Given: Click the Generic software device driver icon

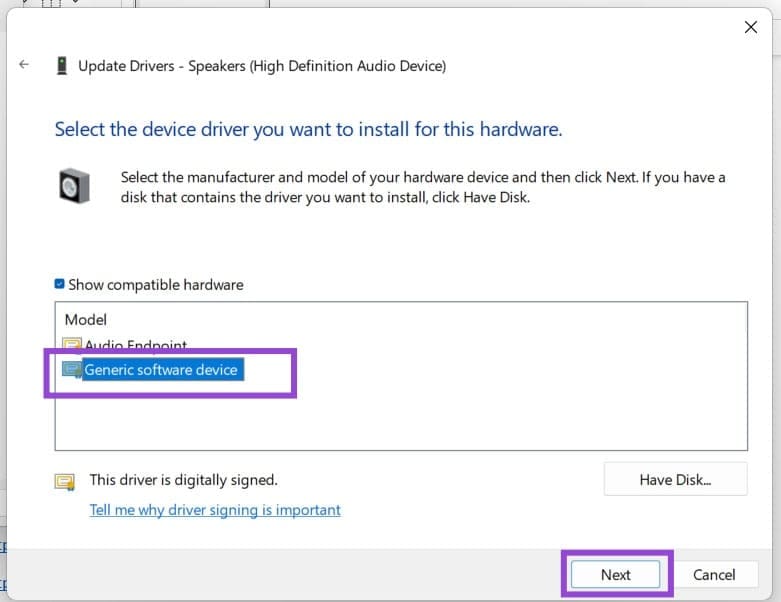Looking at the screenshot, I should point(71,370).
